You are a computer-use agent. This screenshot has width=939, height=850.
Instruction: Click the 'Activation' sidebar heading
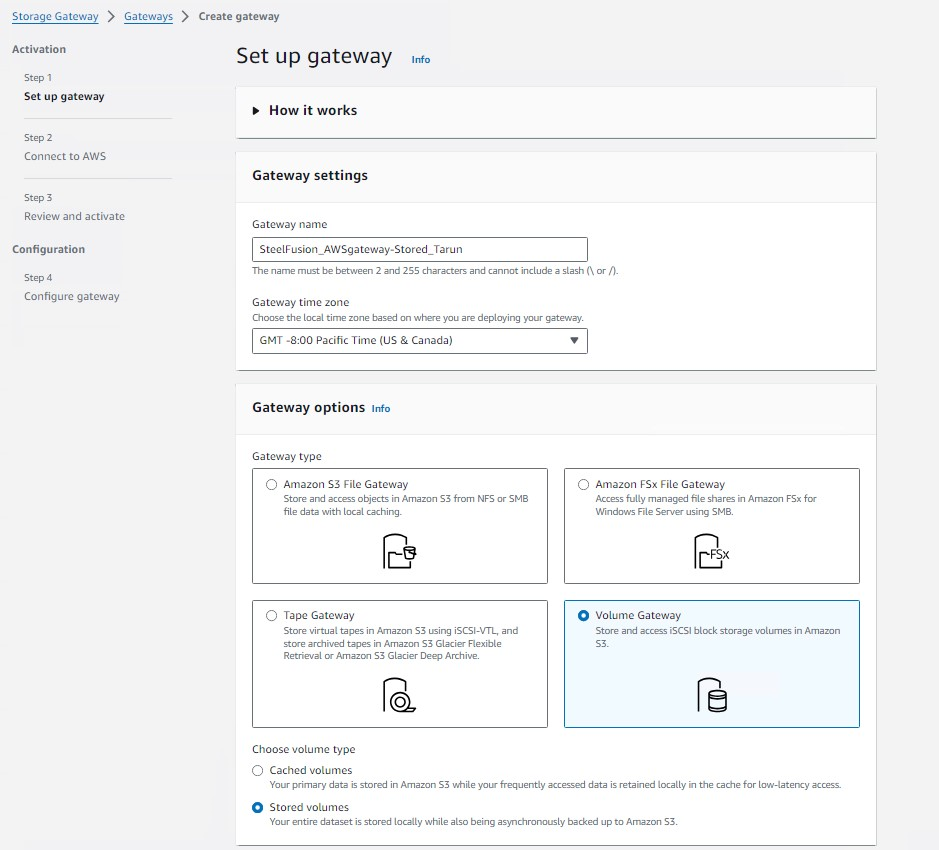pyautogui.click(x=39, y=49)
